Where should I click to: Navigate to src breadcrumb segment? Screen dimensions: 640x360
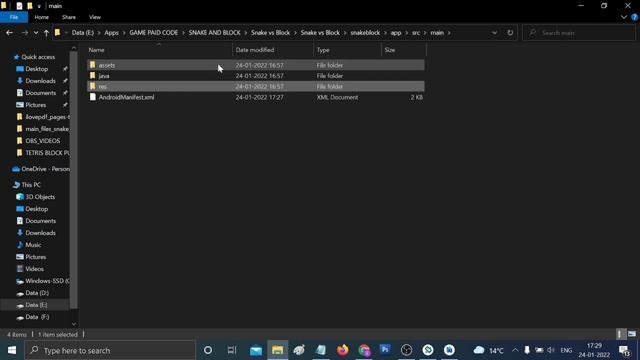(416, 33)
